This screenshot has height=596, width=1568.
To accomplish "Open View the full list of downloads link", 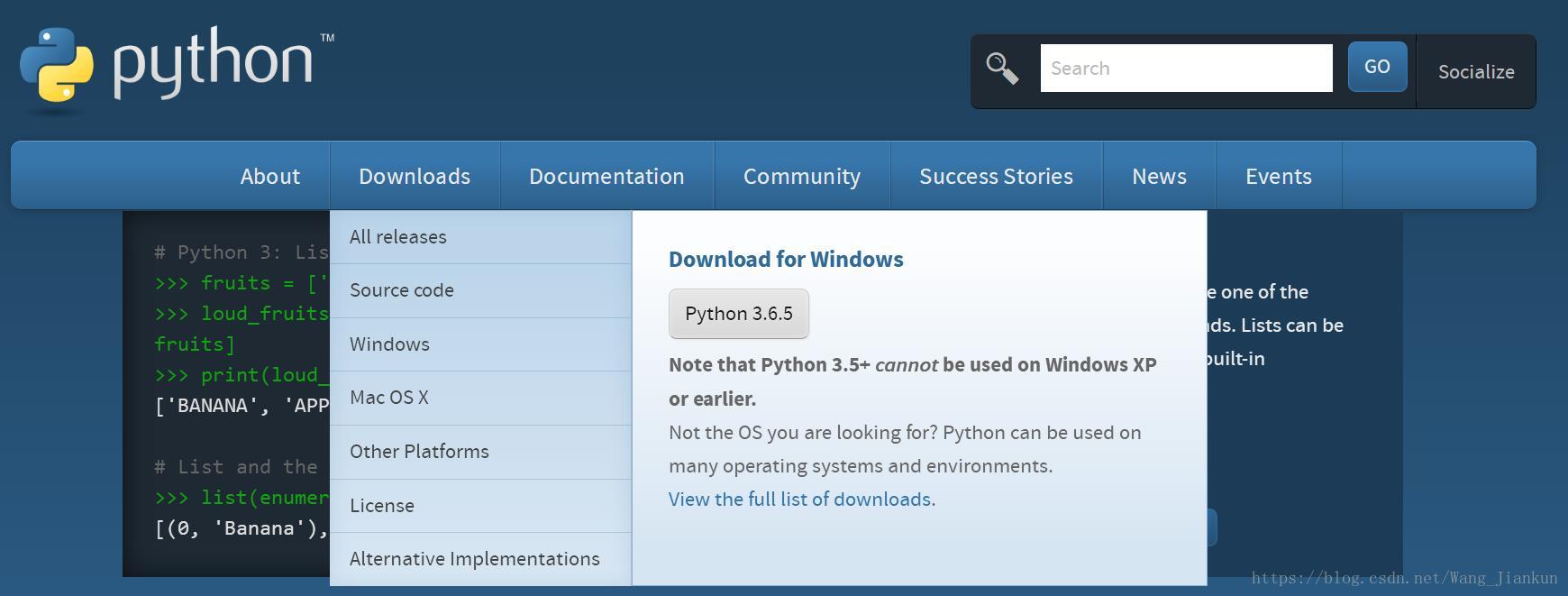I will point(802,500).
